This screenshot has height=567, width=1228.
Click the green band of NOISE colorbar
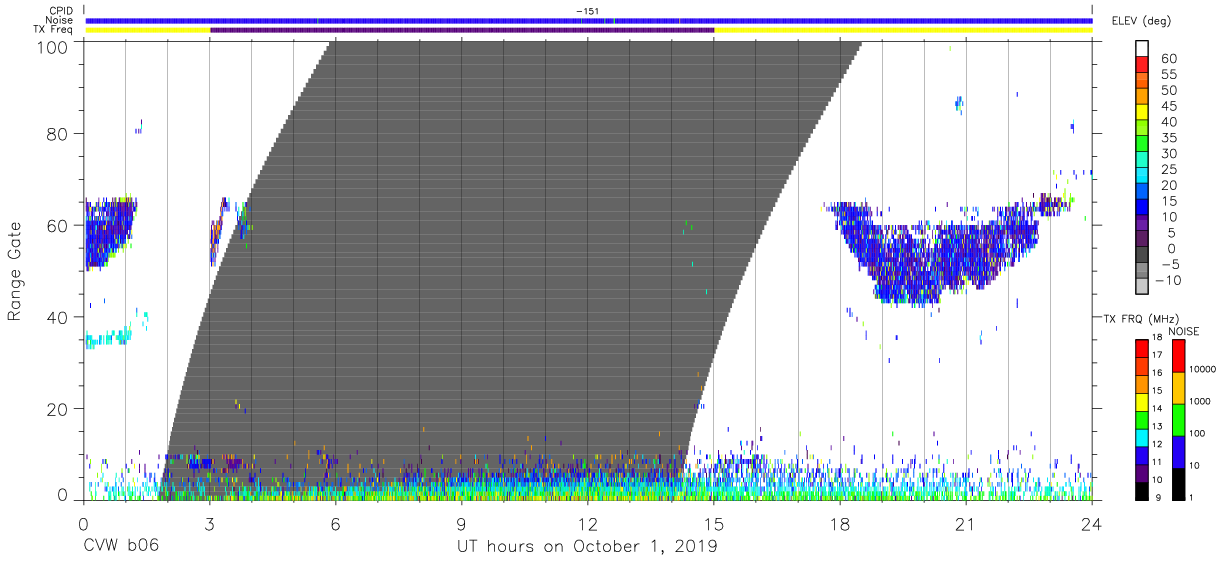click(1177, 419)
